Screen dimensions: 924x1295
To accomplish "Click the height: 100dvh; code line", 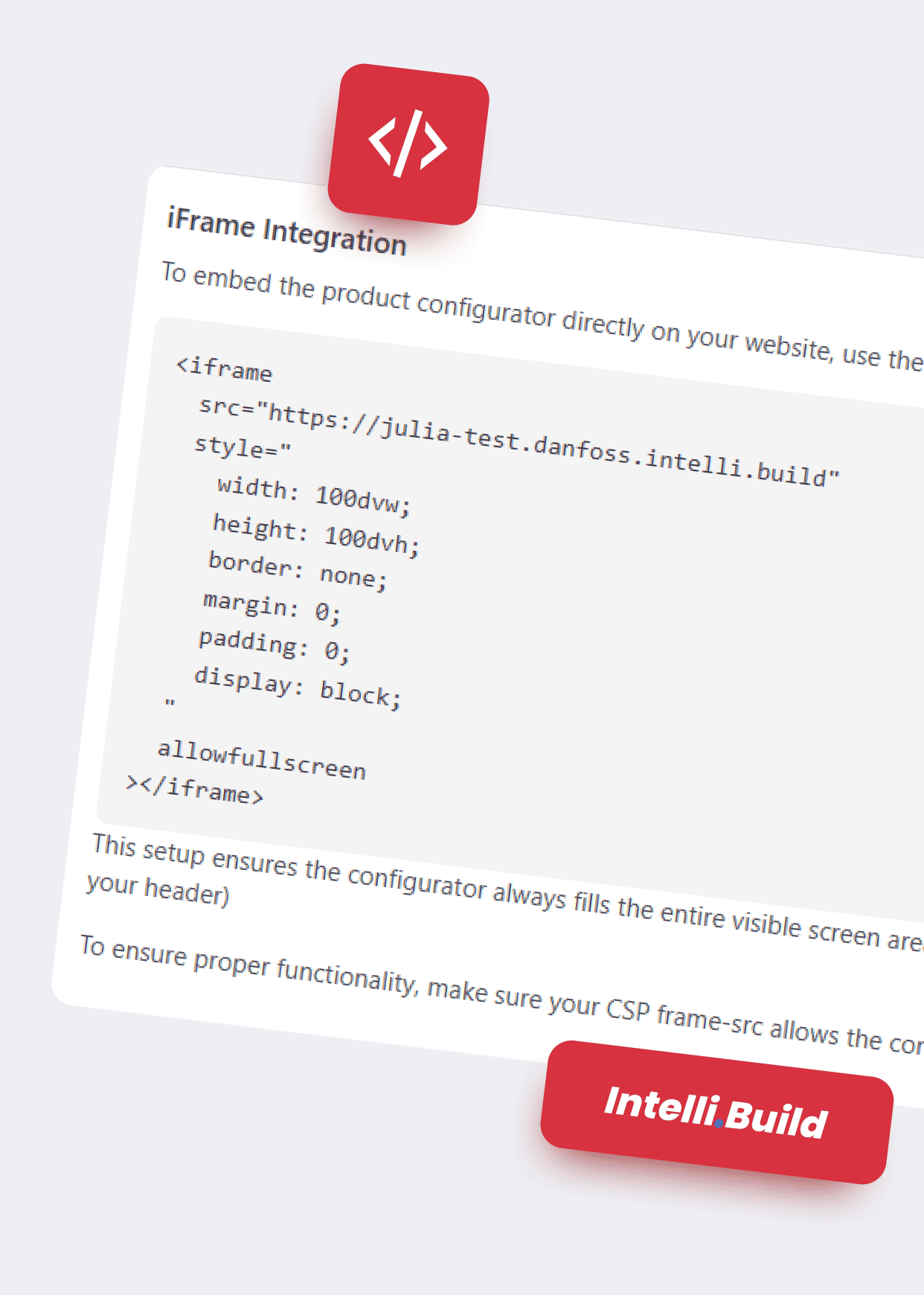I will pos(316,534).
